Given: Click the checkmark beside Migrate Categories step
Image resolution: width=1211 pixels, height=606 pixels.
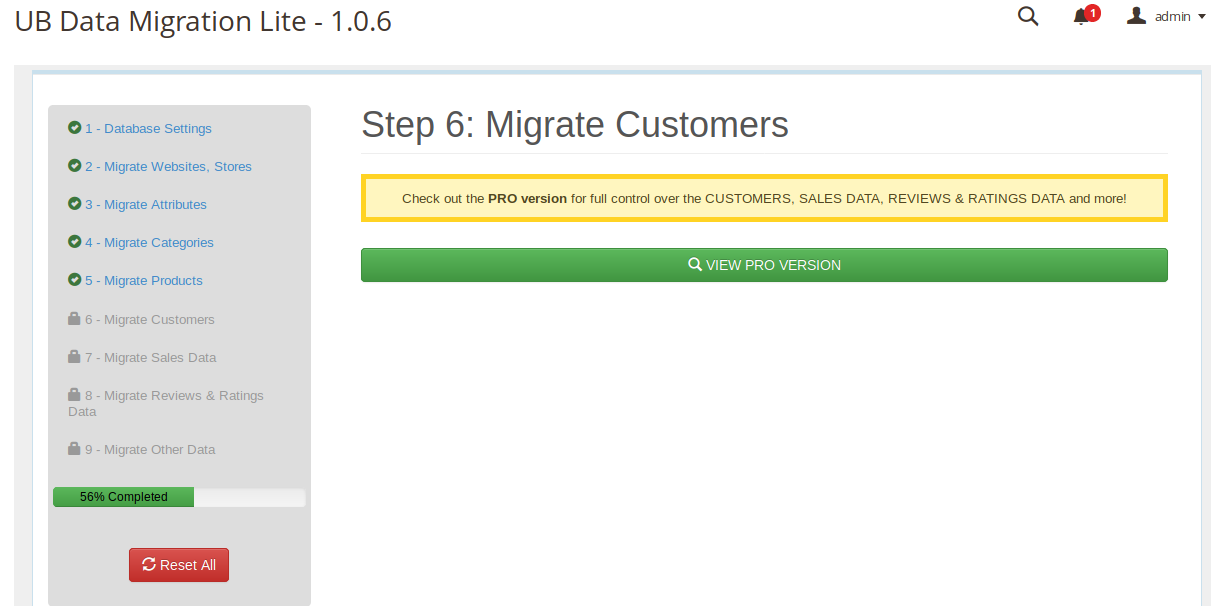Looking at the screenshot, I should (x=74, y=242).
